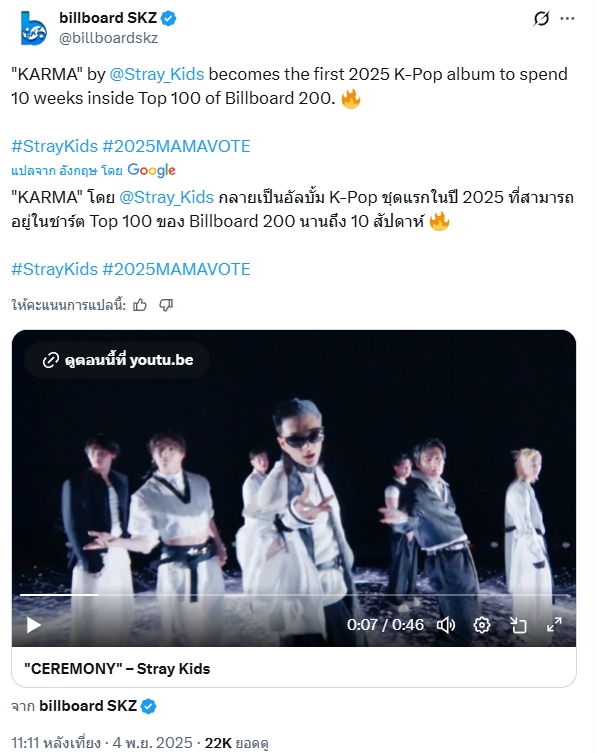Image resolution: width=598 pixels, height=753 pixels.
Task: Open the watch on youtu.be link
Action: 117,360
